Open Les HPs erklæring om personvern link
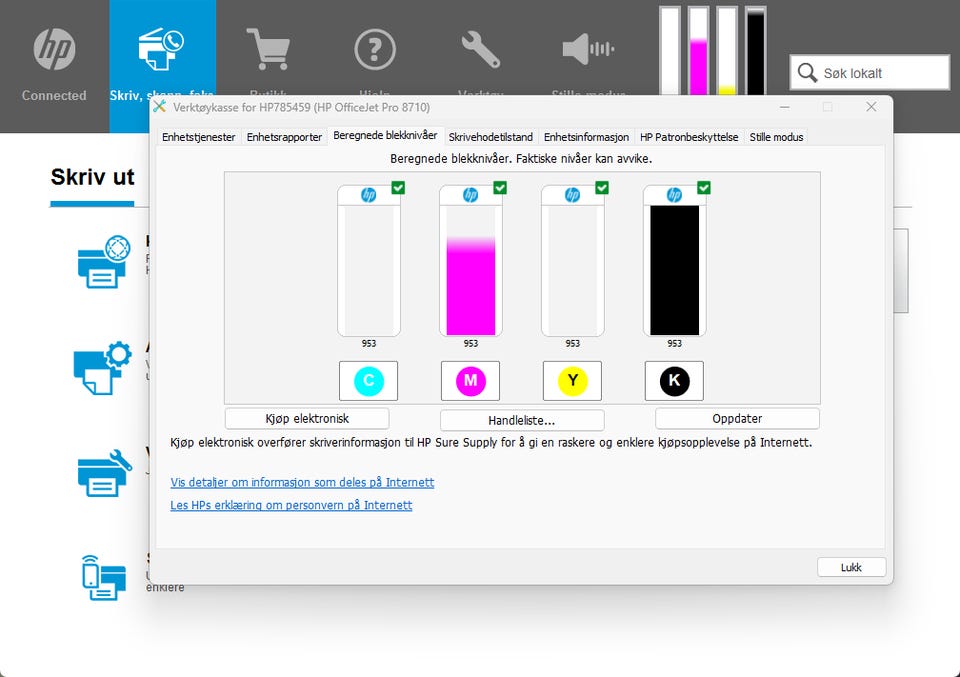960x677 pixels. (x=291, y=505)
